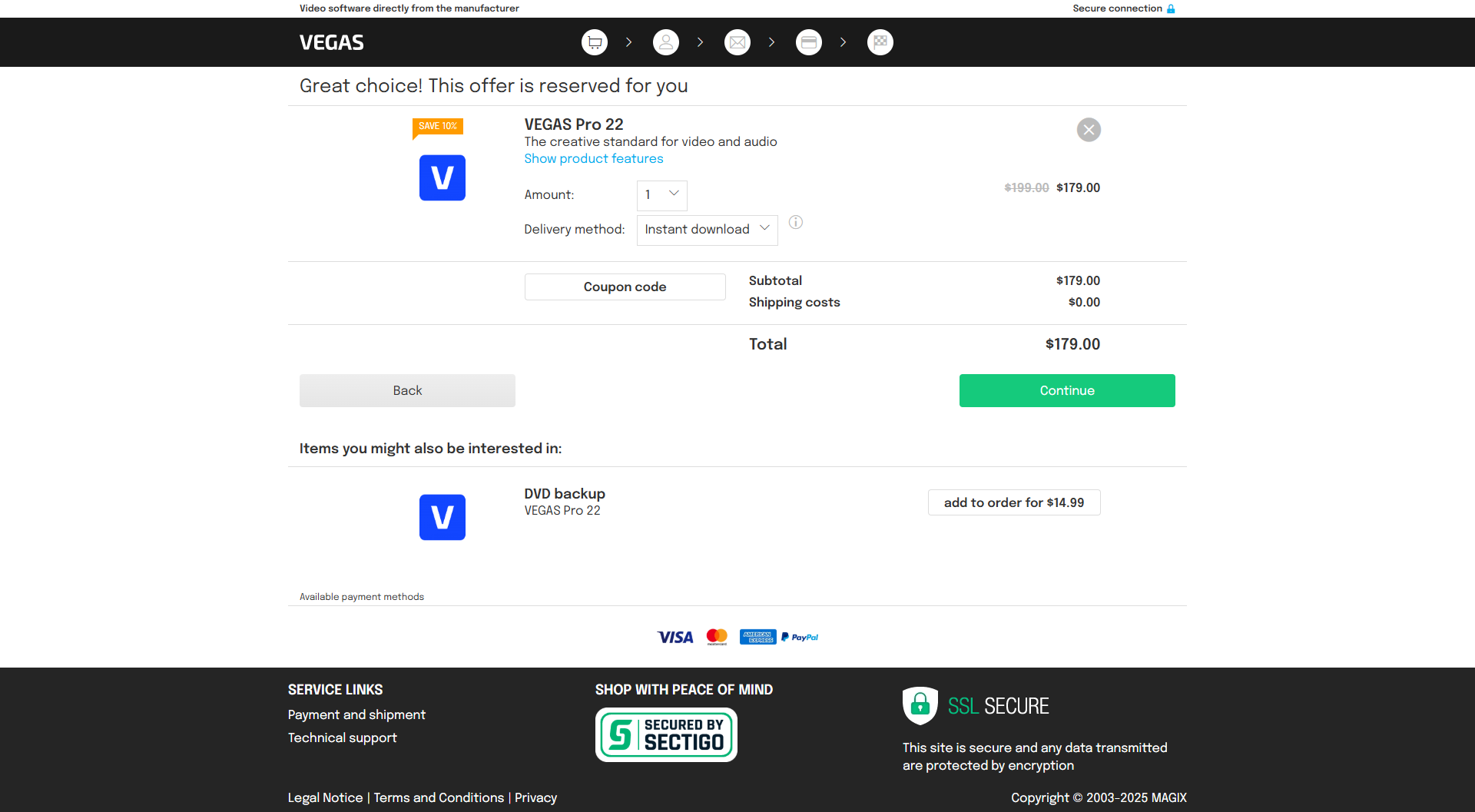The width and height of the screenshot is (1475, 812).
Task: Click the Secured by Sectigo badge
Action: point(666,734)
